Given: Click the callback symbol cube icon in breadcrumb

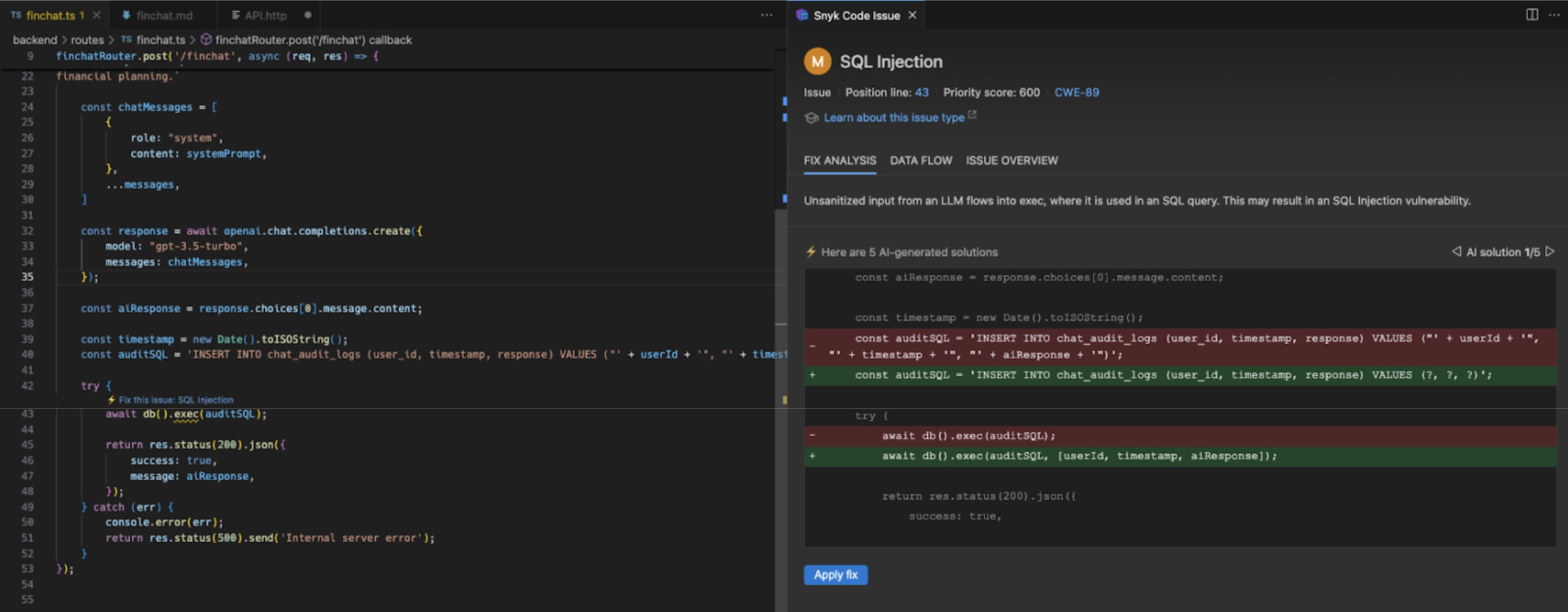Looking at the screenshot, I should [206, 40].
